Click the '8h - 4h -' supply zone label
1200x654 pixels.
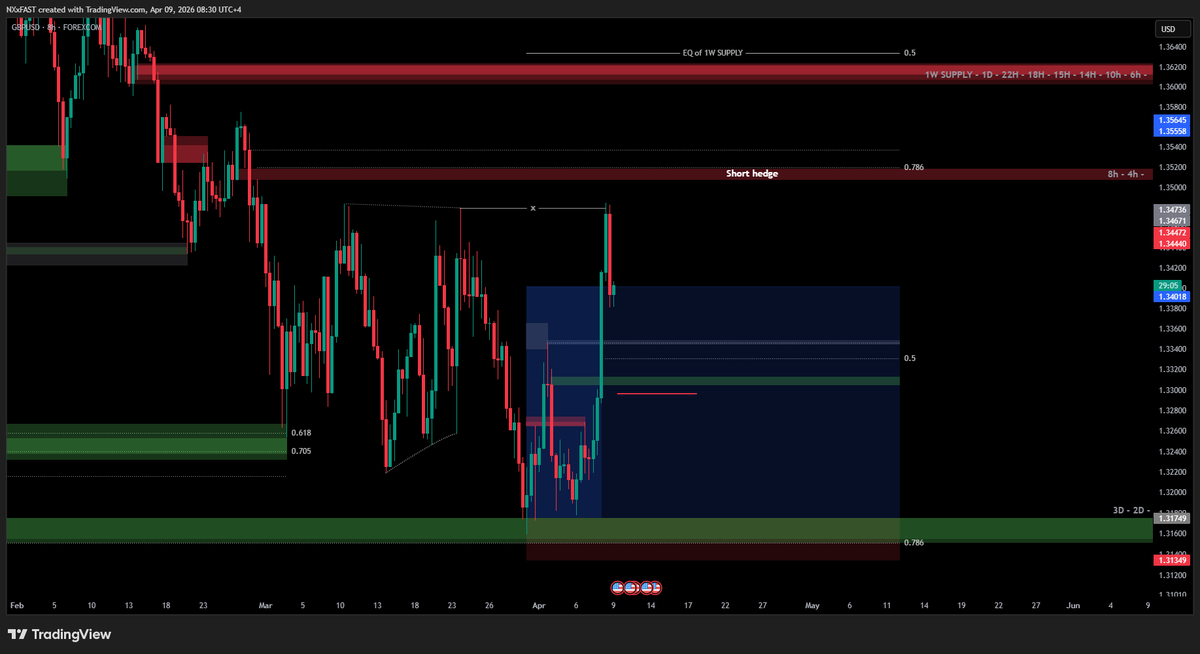coord(1127,174)
